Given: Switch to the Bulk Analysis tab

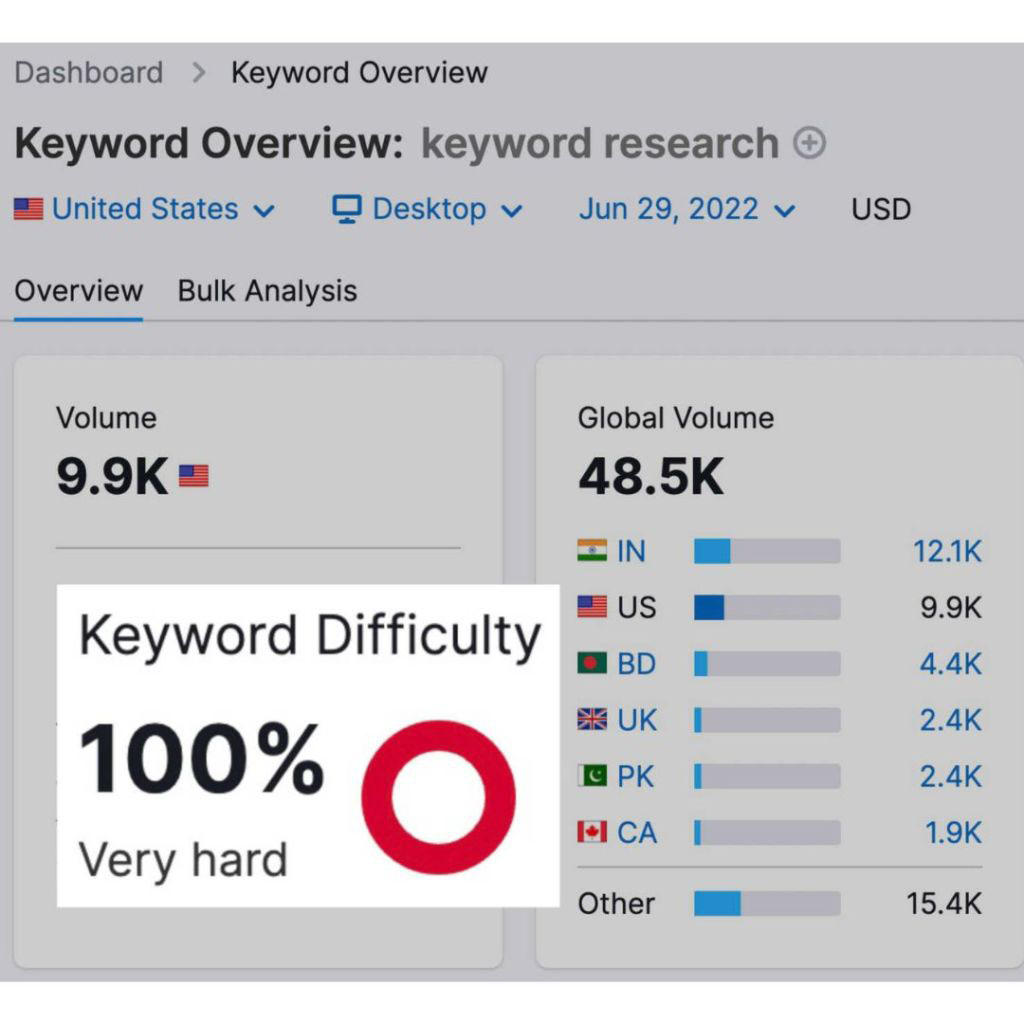Looking at the screenshot, I should tap(266, 291).
